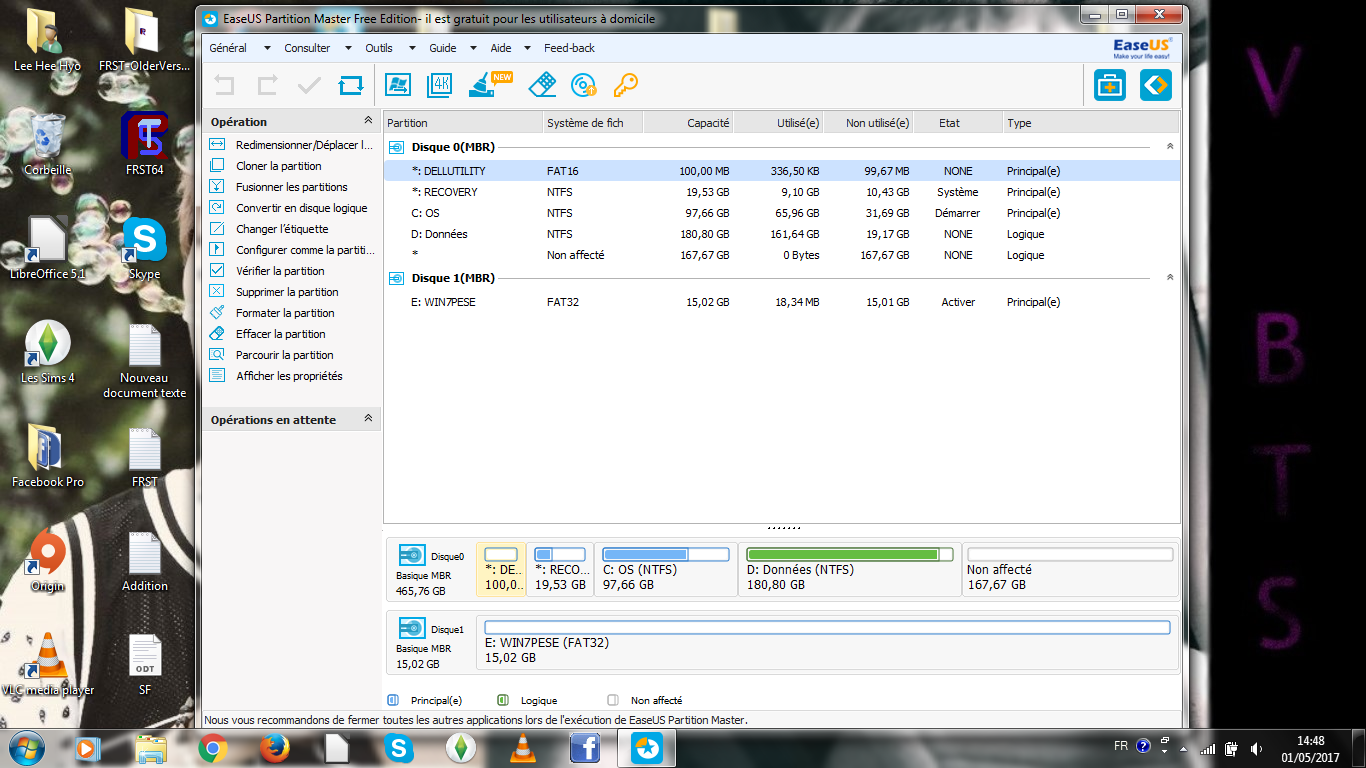Select the E: WIN7PESE partition row
Viewport: 1366px width, 768px height.
pos(781,302)
